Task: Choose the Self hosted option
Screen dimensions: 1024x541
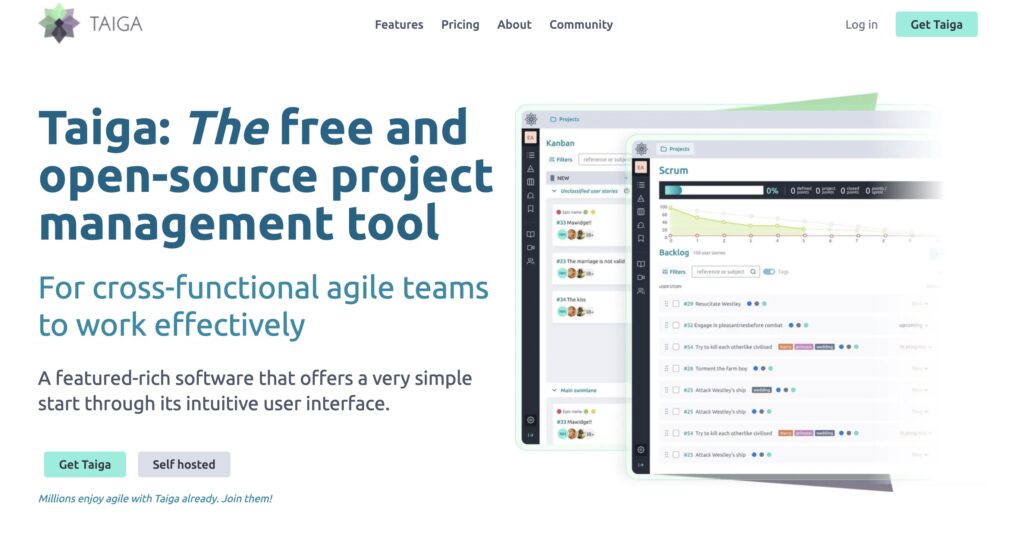Action: 184,464
